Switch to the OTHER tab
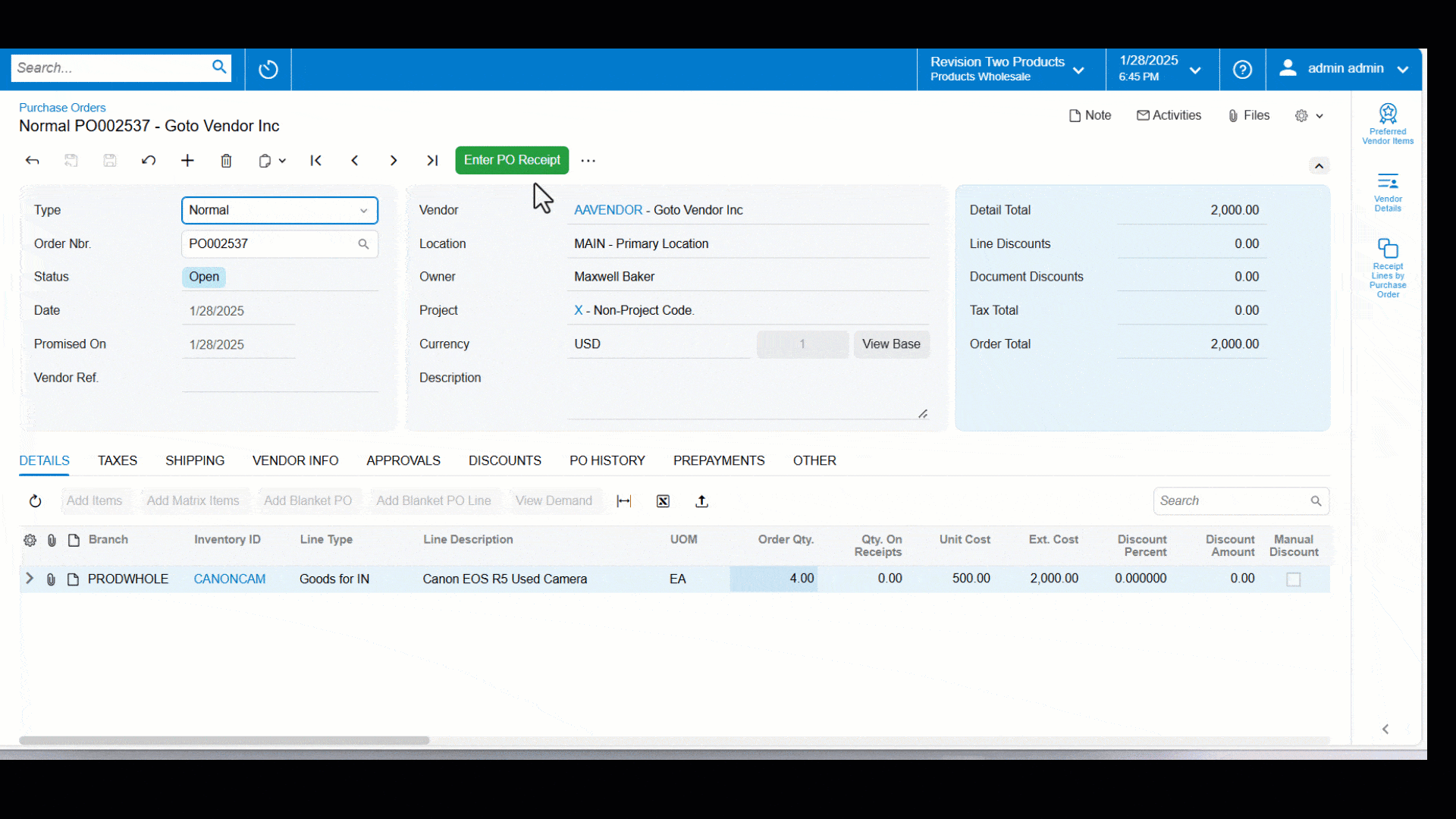The width and height of the screenshot is (1456, 819). tap(814, 461)
